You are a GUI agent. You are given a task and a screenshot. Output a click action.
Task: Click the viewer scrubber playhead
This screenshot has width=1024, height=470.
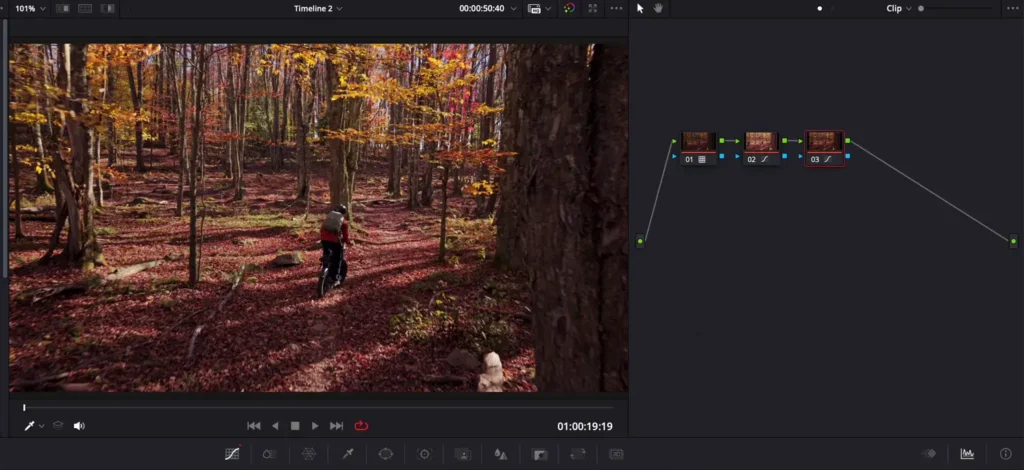click(24, 407)
